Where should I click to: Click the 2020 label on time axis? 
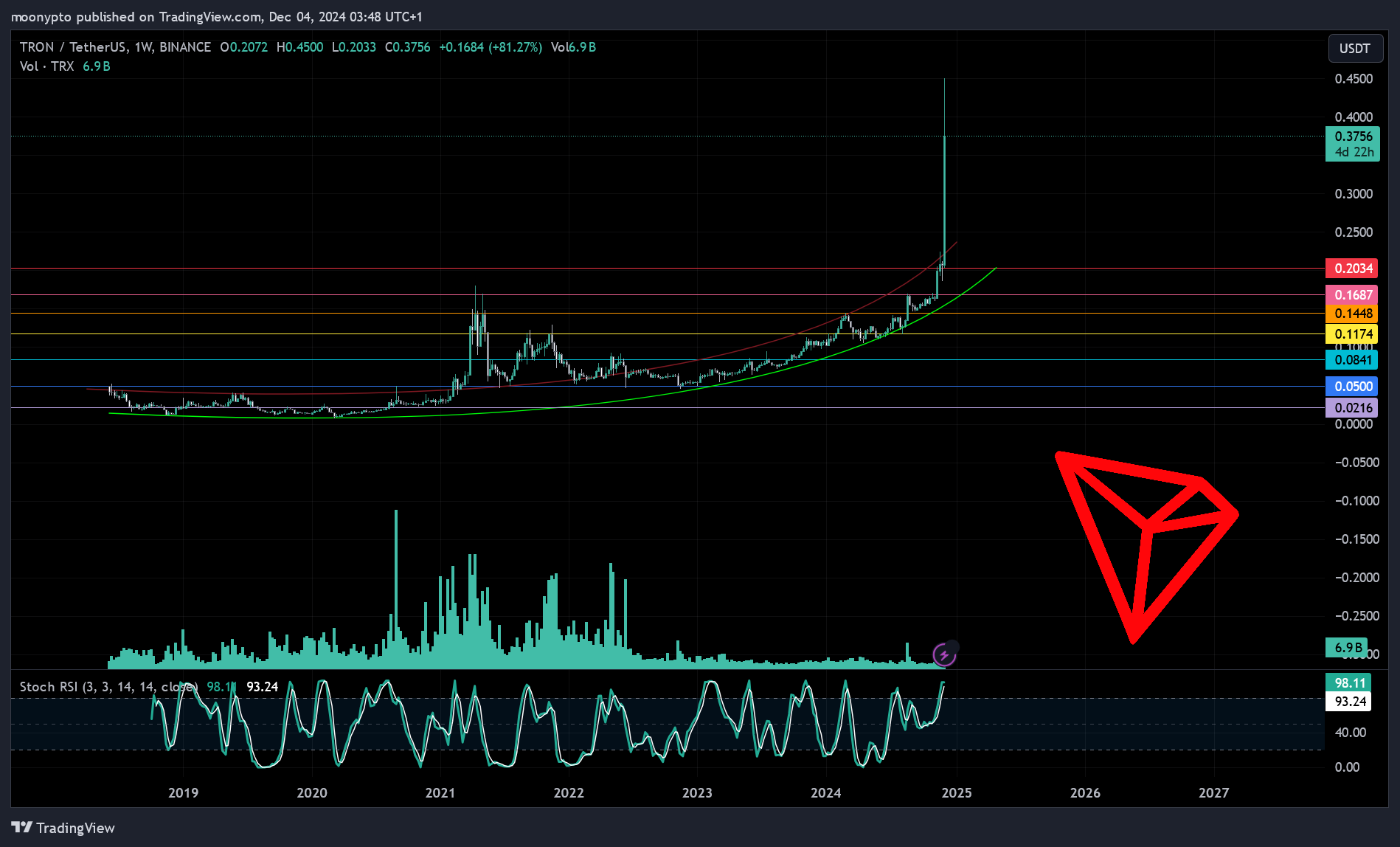pyautogui.click(x=312, y=793)
